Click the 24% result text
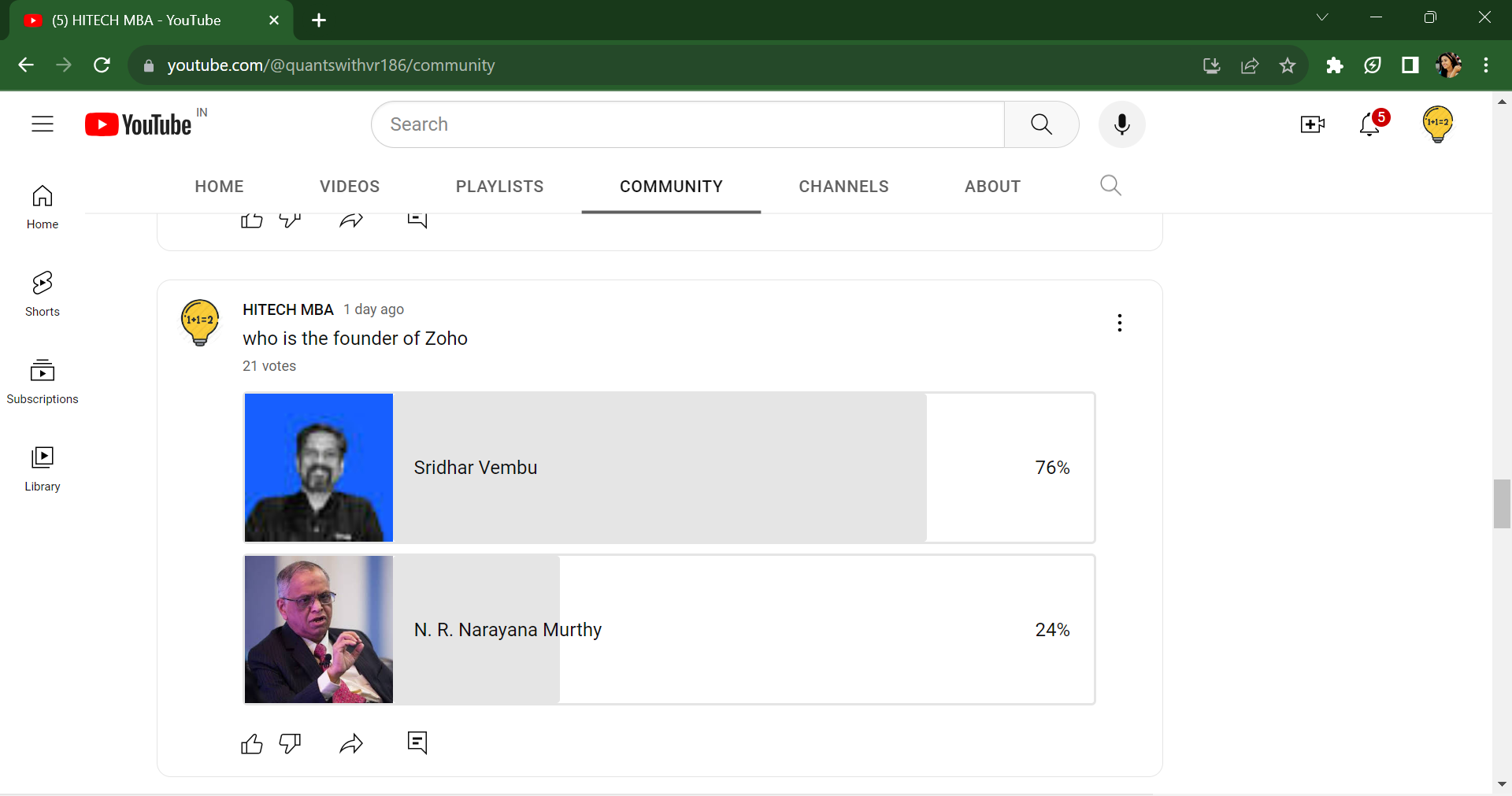The width and height of the screenshot is (1512, 796). (x=1052, y=630)
